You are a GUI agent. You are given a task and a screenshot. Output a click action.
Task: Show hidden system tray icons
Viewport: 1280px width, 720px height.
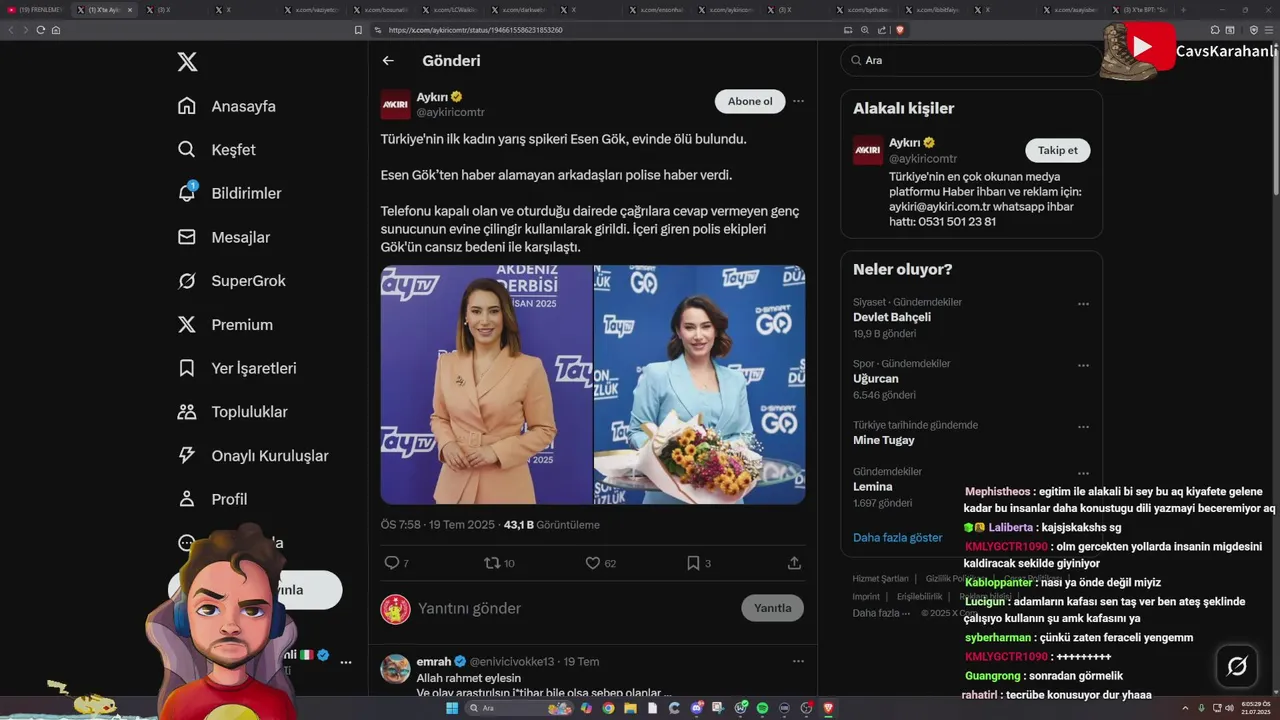coord(1186,708)
